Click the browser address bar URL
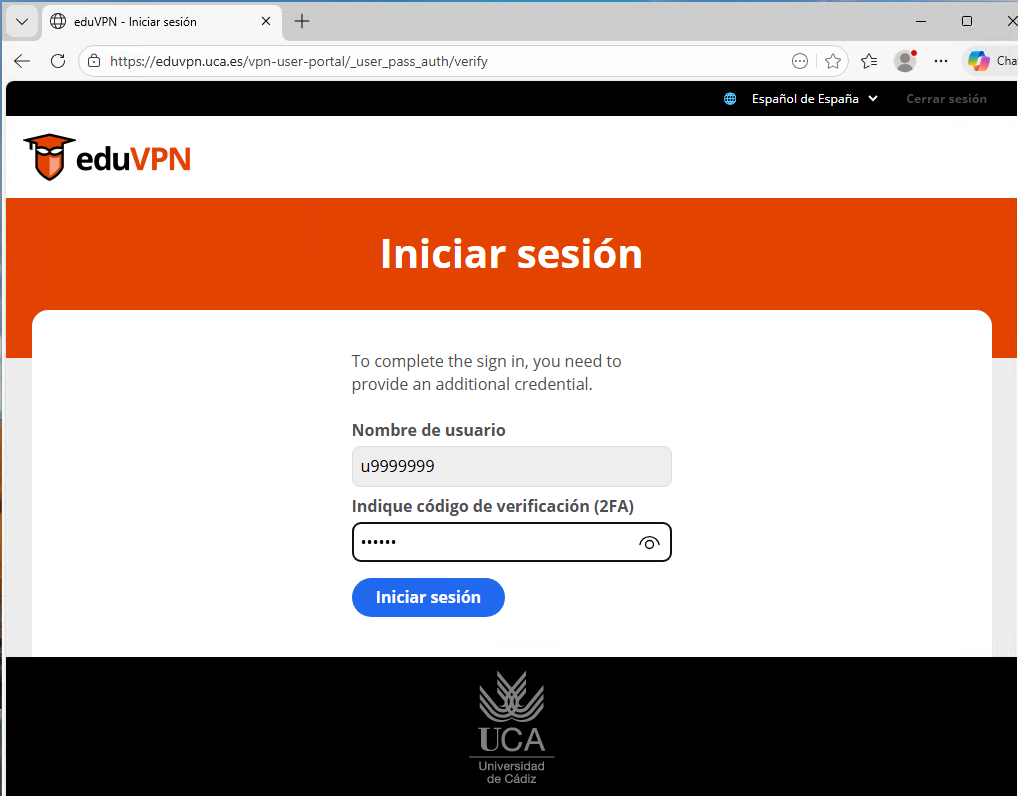The height and width of the screenshot is (796, 1018). click(299, 61)
